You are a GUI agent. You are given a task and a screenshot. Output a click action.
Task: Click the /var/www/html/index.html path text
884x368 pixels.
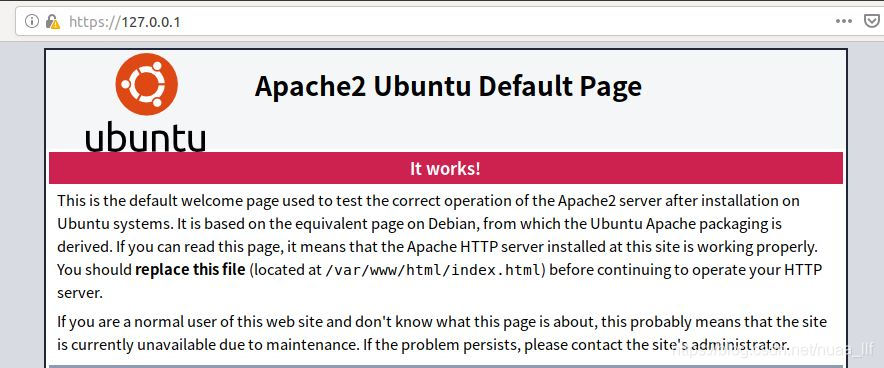[x=433, y=270]
